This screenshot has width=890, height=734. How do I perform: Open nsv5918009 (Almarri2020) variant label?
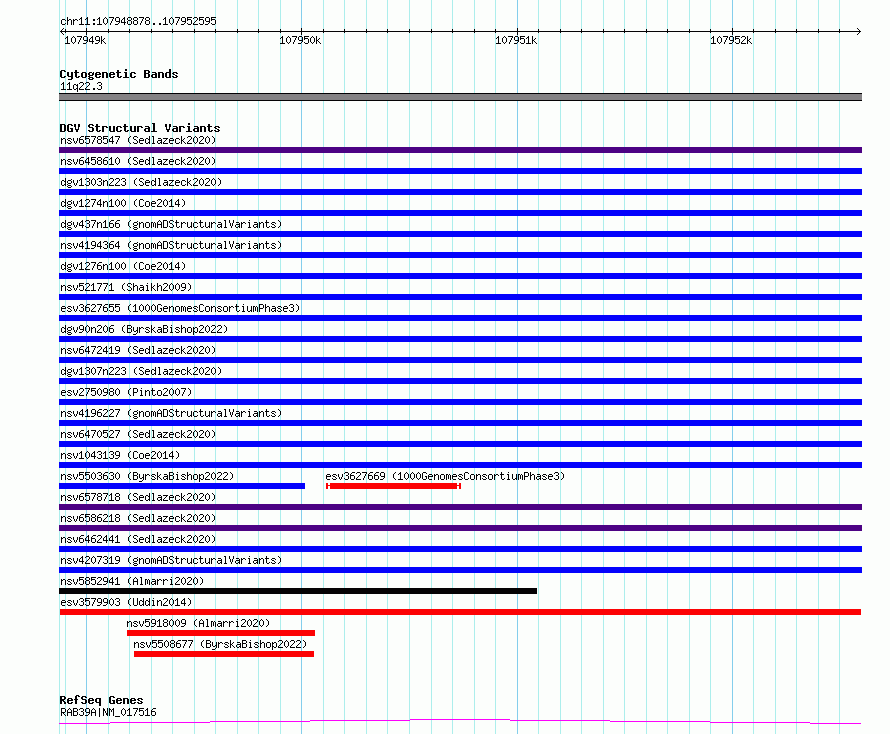pyautogui.click(x=198, y=623)
